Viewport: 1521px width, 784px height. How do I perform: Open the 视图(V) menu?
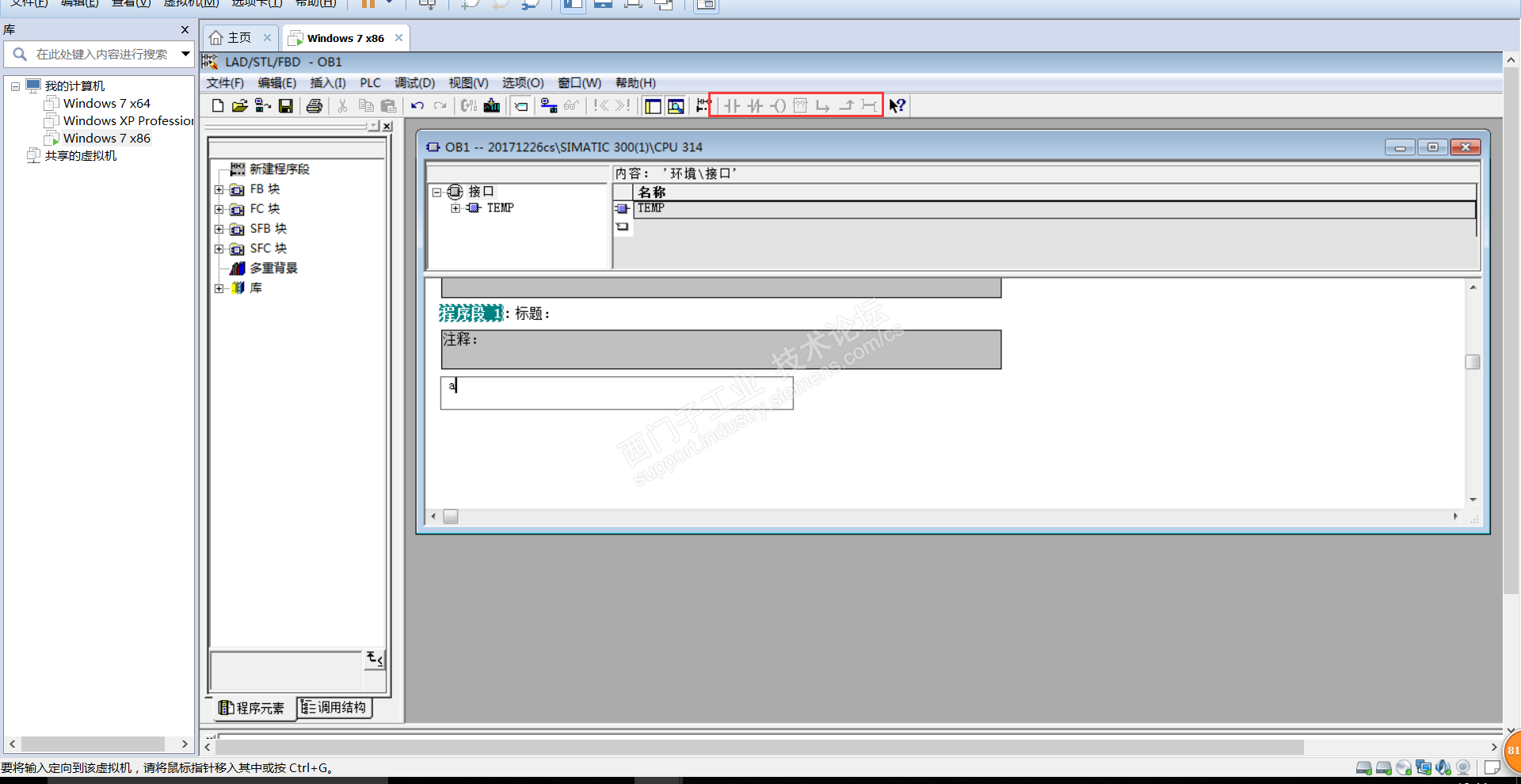click(x=468, y=83)
